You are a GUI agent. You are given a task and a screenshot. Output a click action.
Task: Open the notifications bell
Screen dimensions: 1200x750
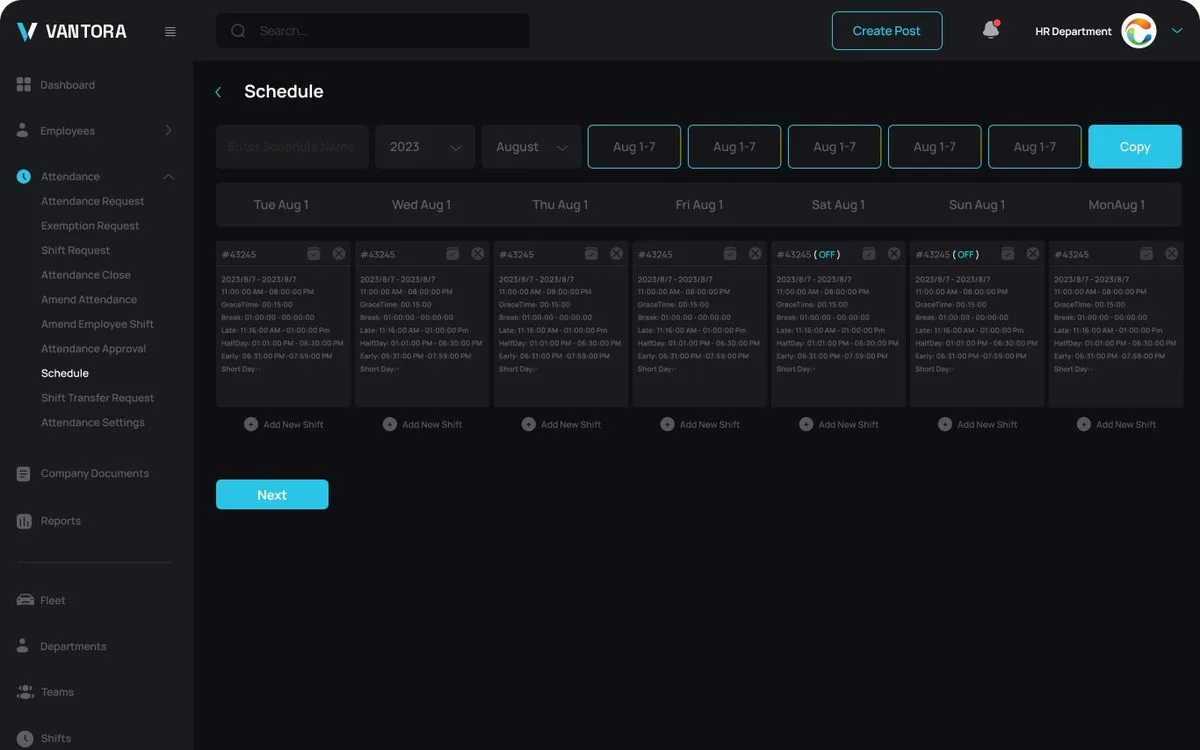point(991,30)
